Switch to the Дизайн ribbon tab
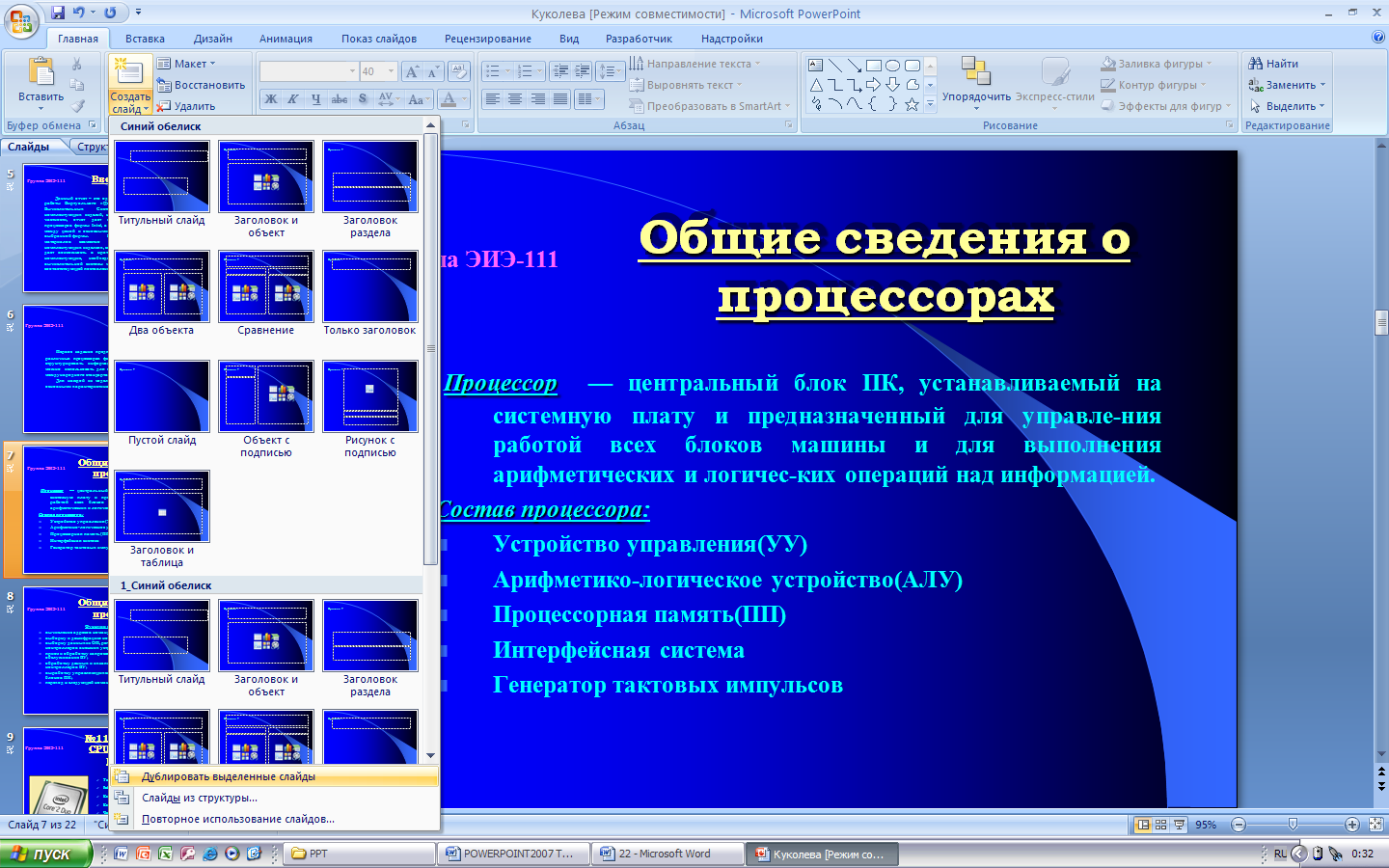 point(212,39)
